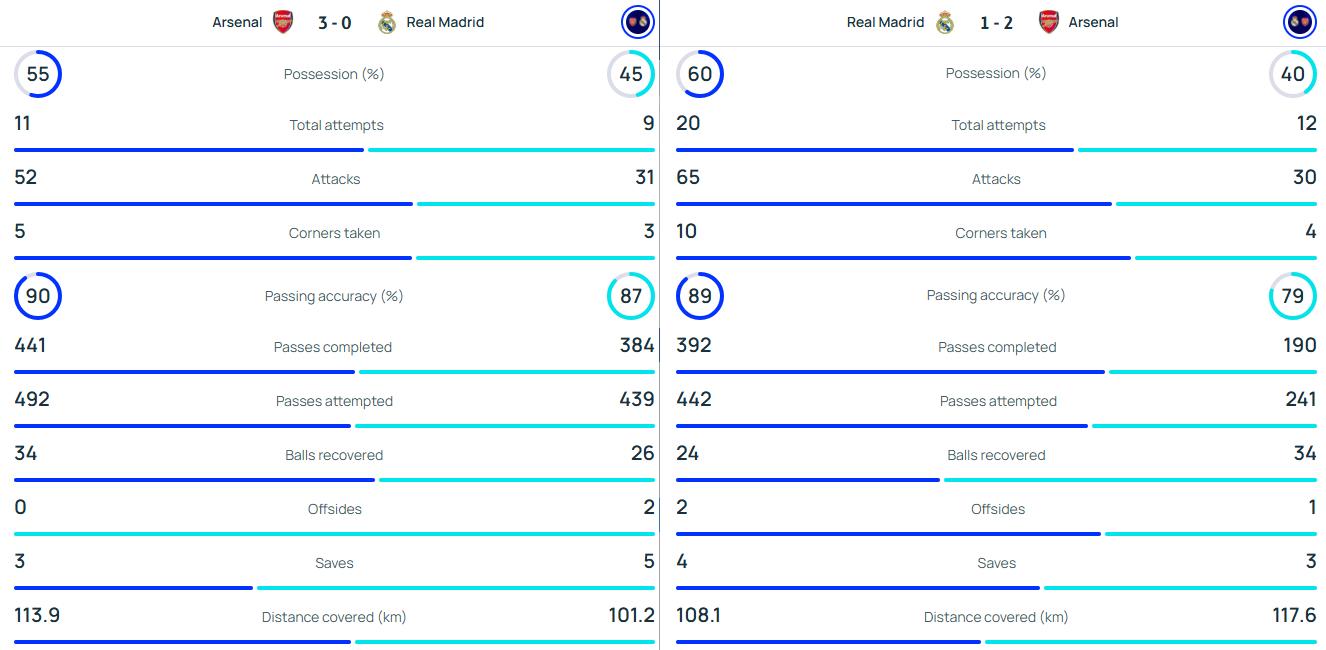Click the Arsenal crest in the 3-0 match header
Image resolution: width=1326 pixels, height=650 pixels.
[x=283, y=22]
